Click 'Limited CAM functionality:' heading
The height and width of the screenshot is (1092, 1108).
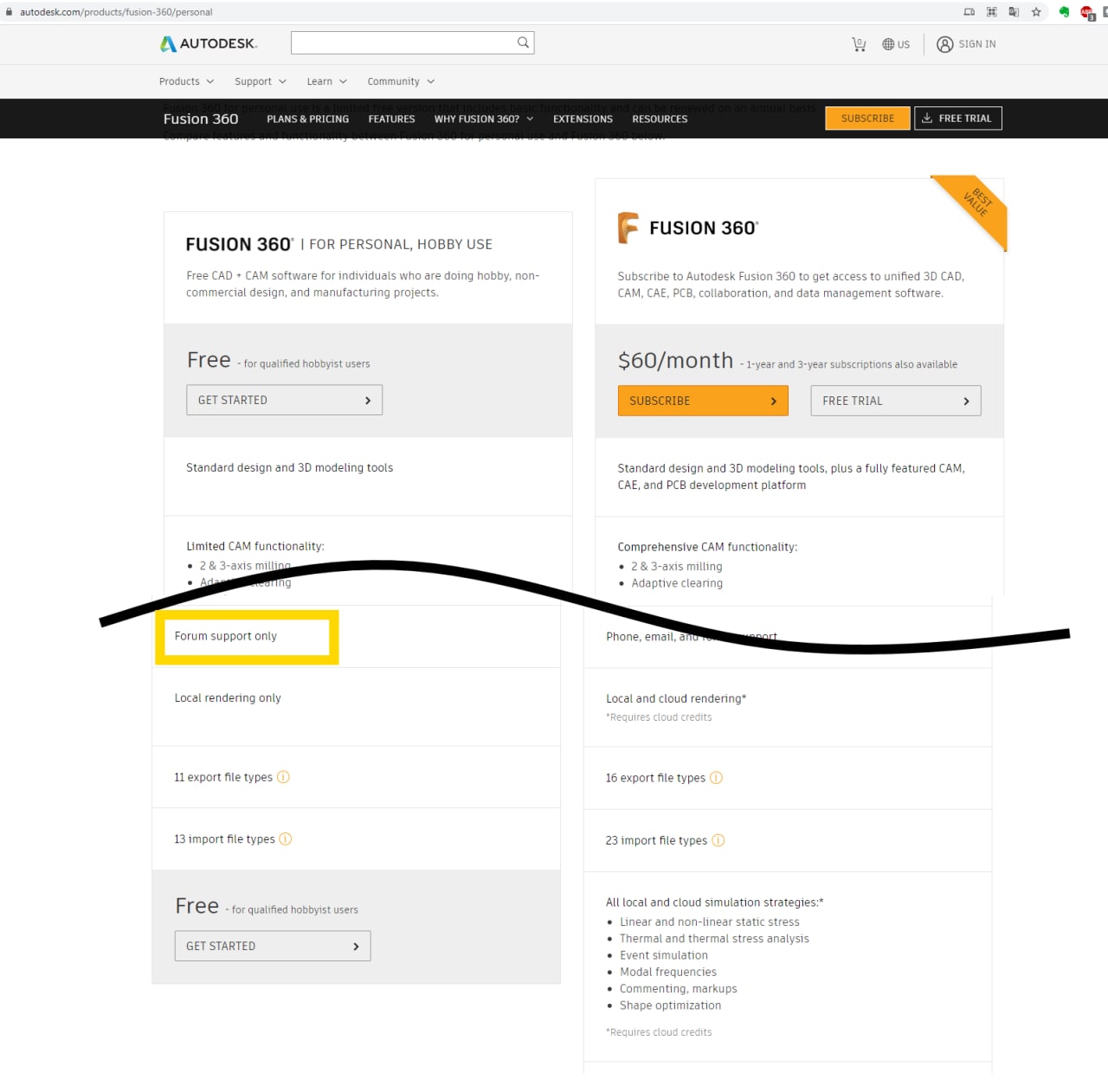click(x=255, y=546)
